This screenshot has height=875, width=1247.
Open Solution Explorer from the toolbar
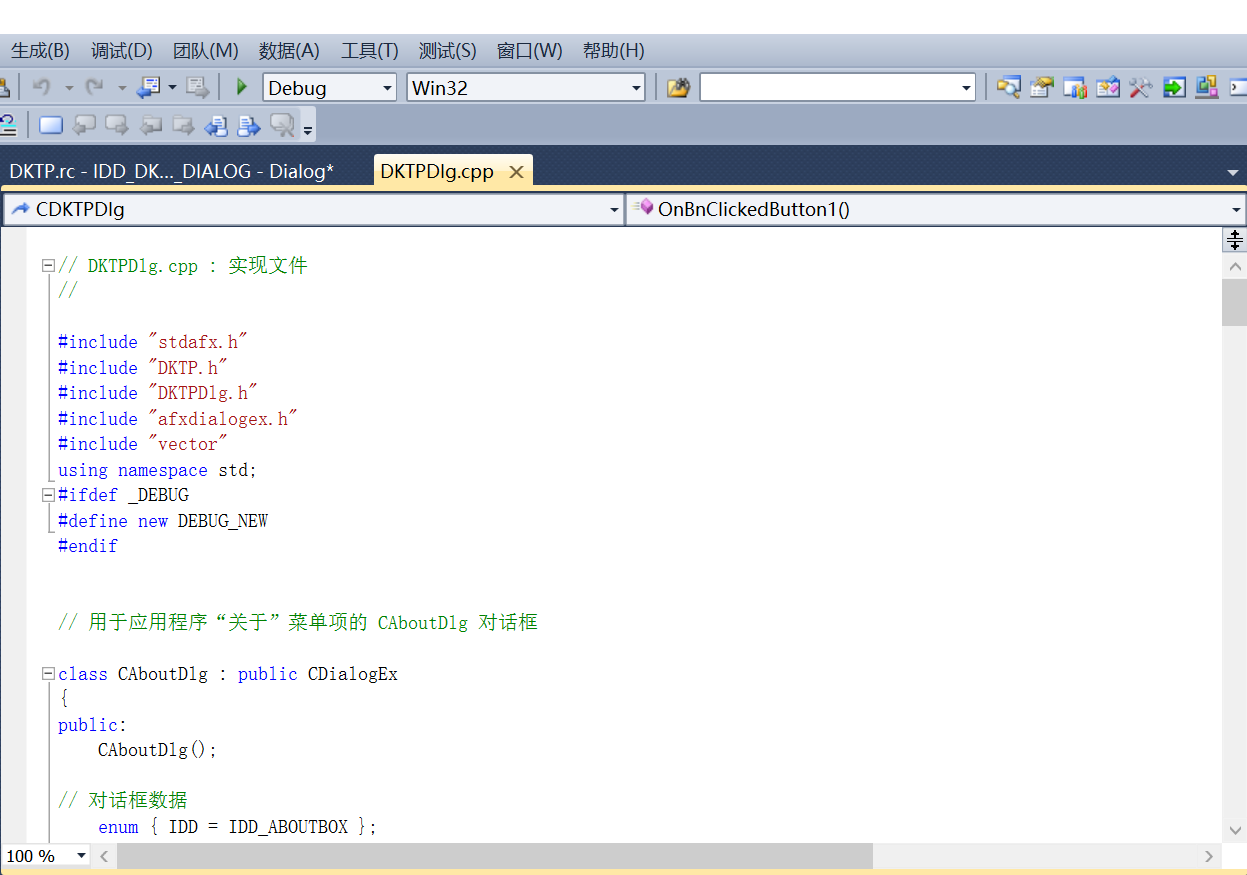click(x=1008, y=88)
